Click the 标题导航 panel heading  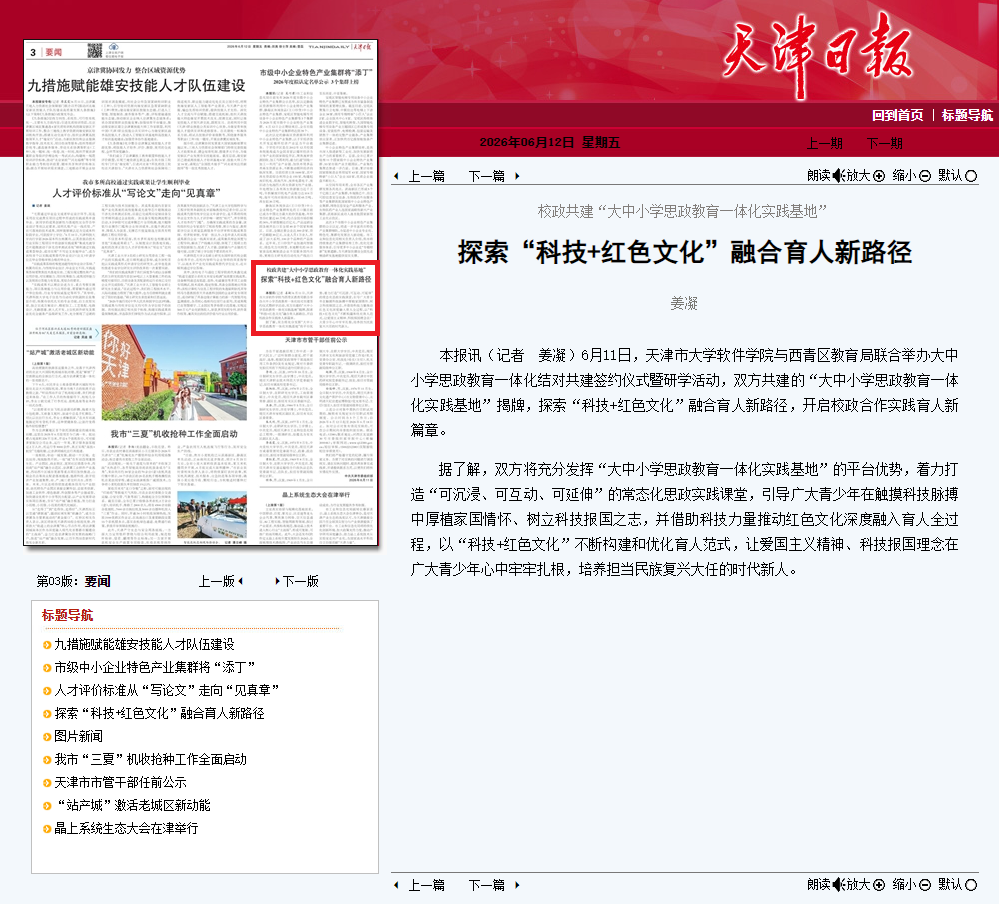pyautogui.click(x=68, y=615)
